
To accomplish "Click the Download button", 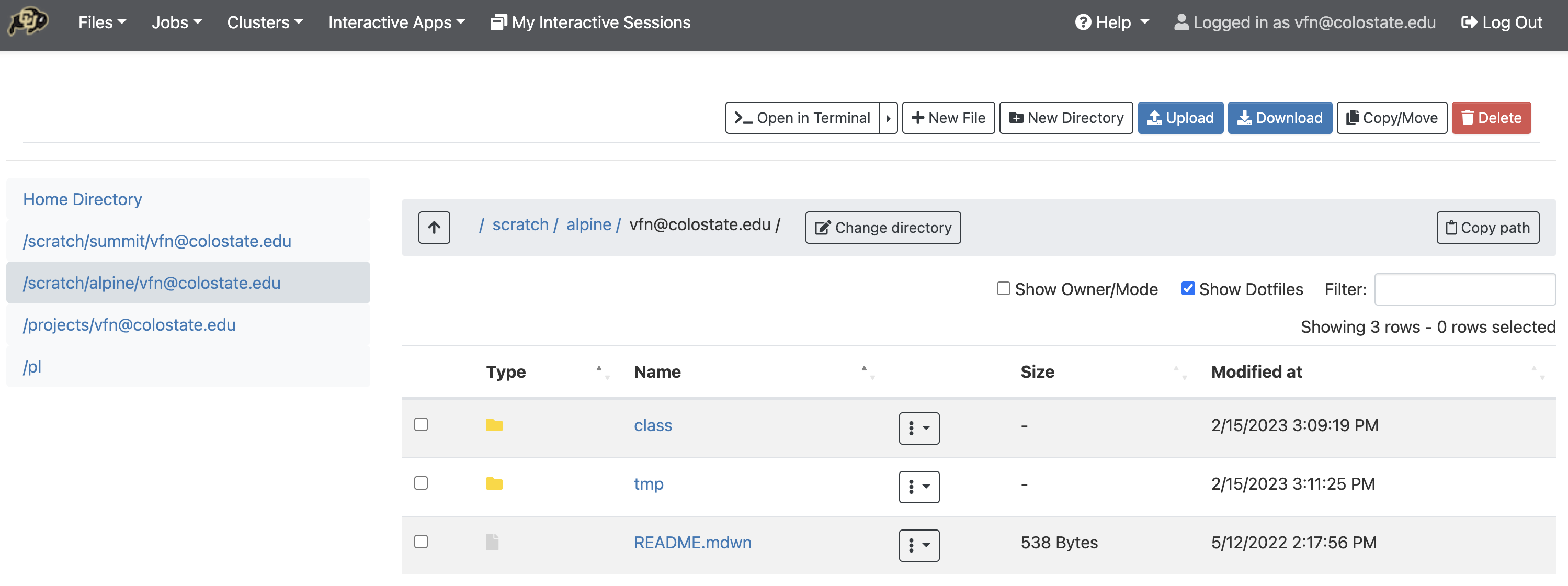I will (1280, 118).
